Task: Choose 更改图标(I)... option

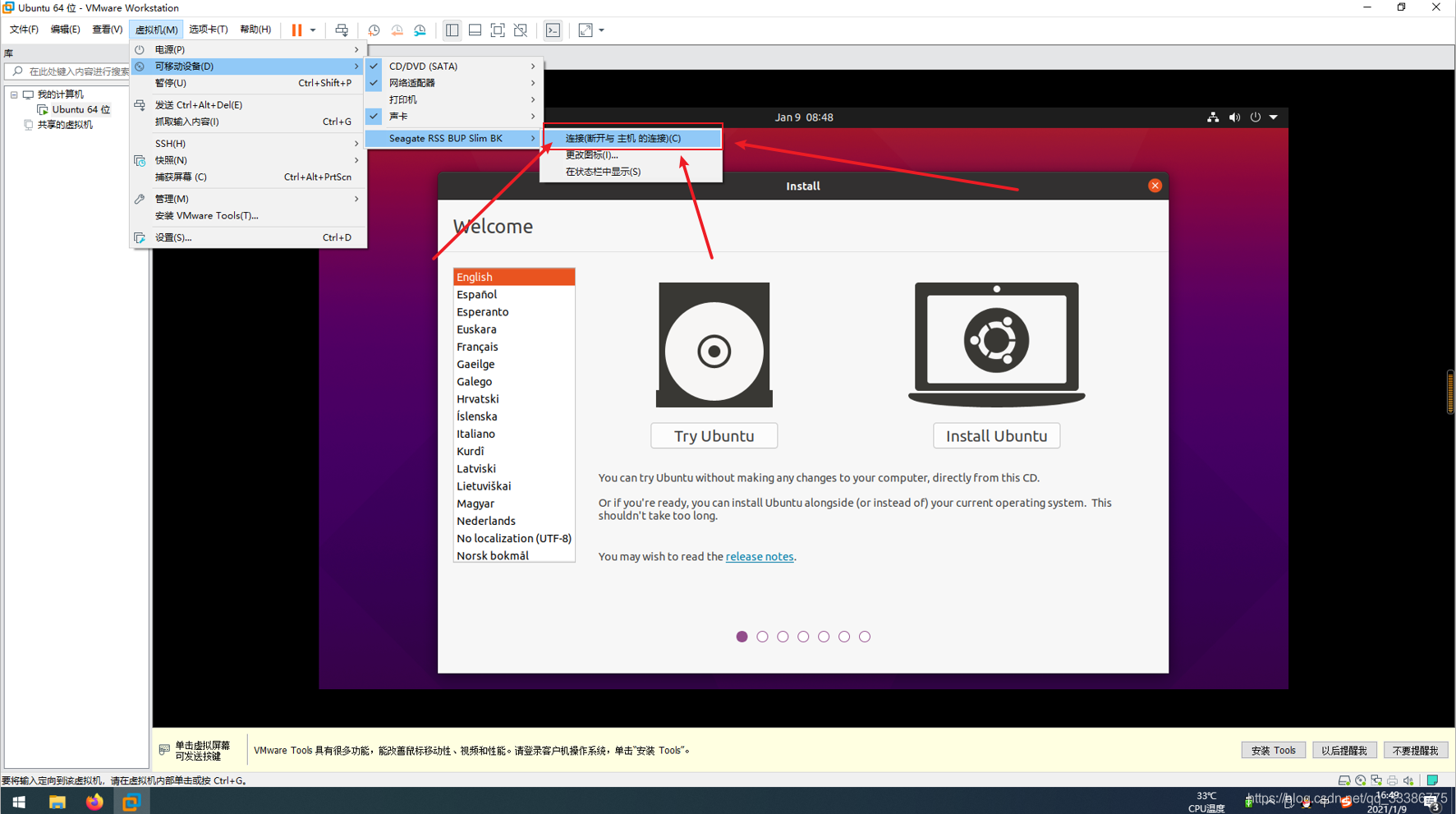Action: 632,155
